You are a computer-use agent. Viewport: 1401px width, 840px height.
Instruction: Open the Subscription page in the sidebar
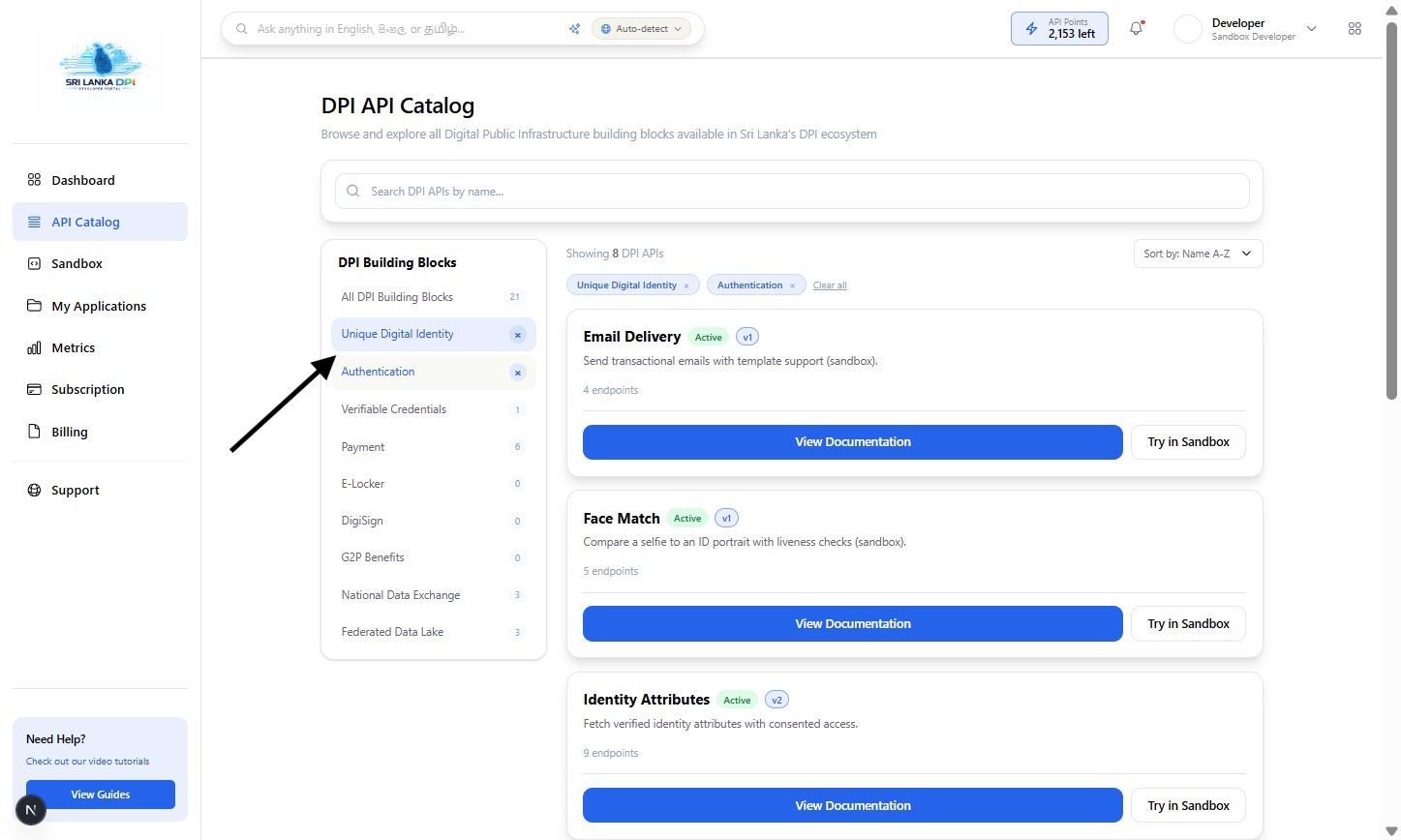(x=100, y=389)
